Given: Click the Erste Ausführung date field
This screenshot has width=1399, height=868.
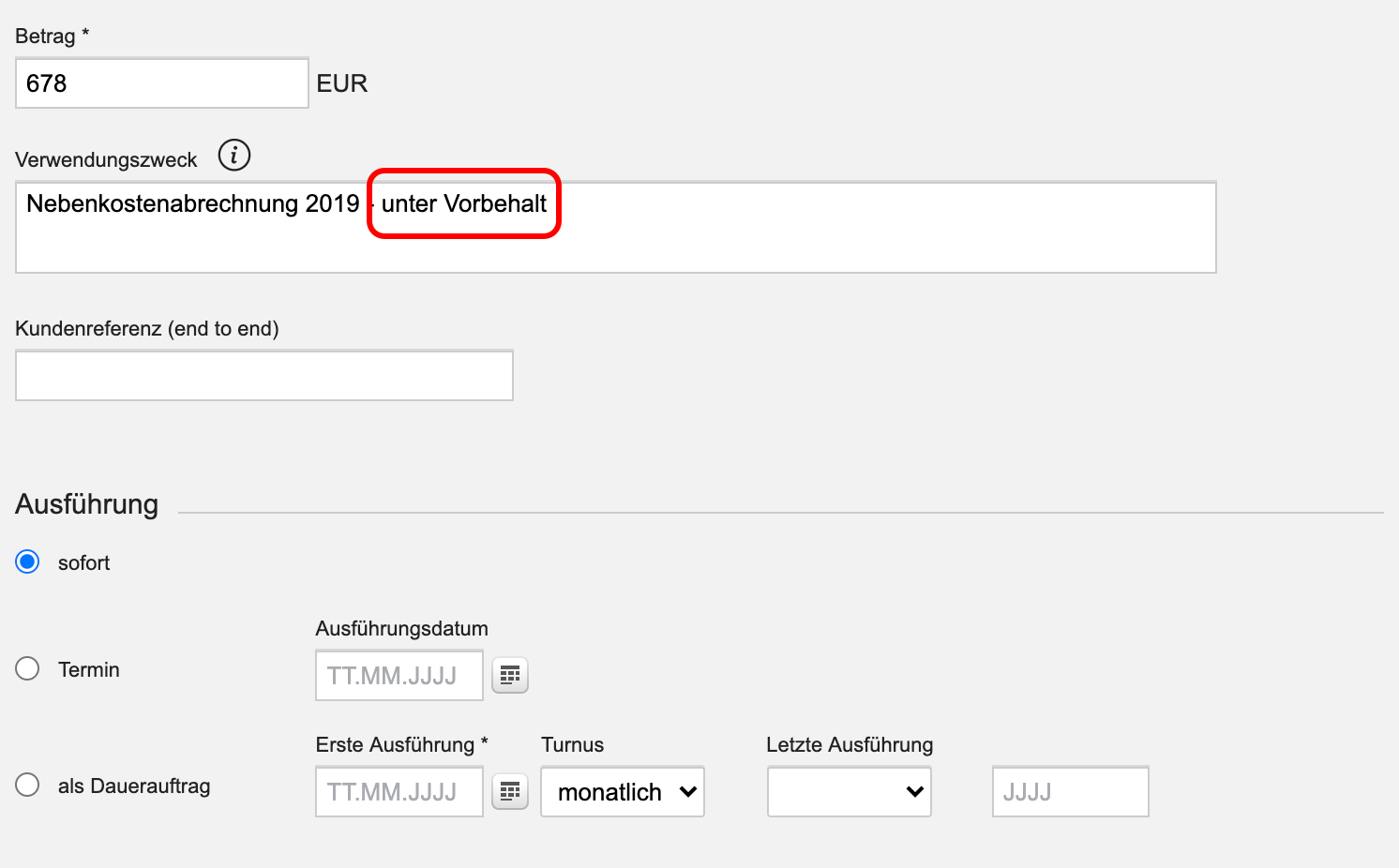Looking at the screenshot, I should click(x=399, y=792).
